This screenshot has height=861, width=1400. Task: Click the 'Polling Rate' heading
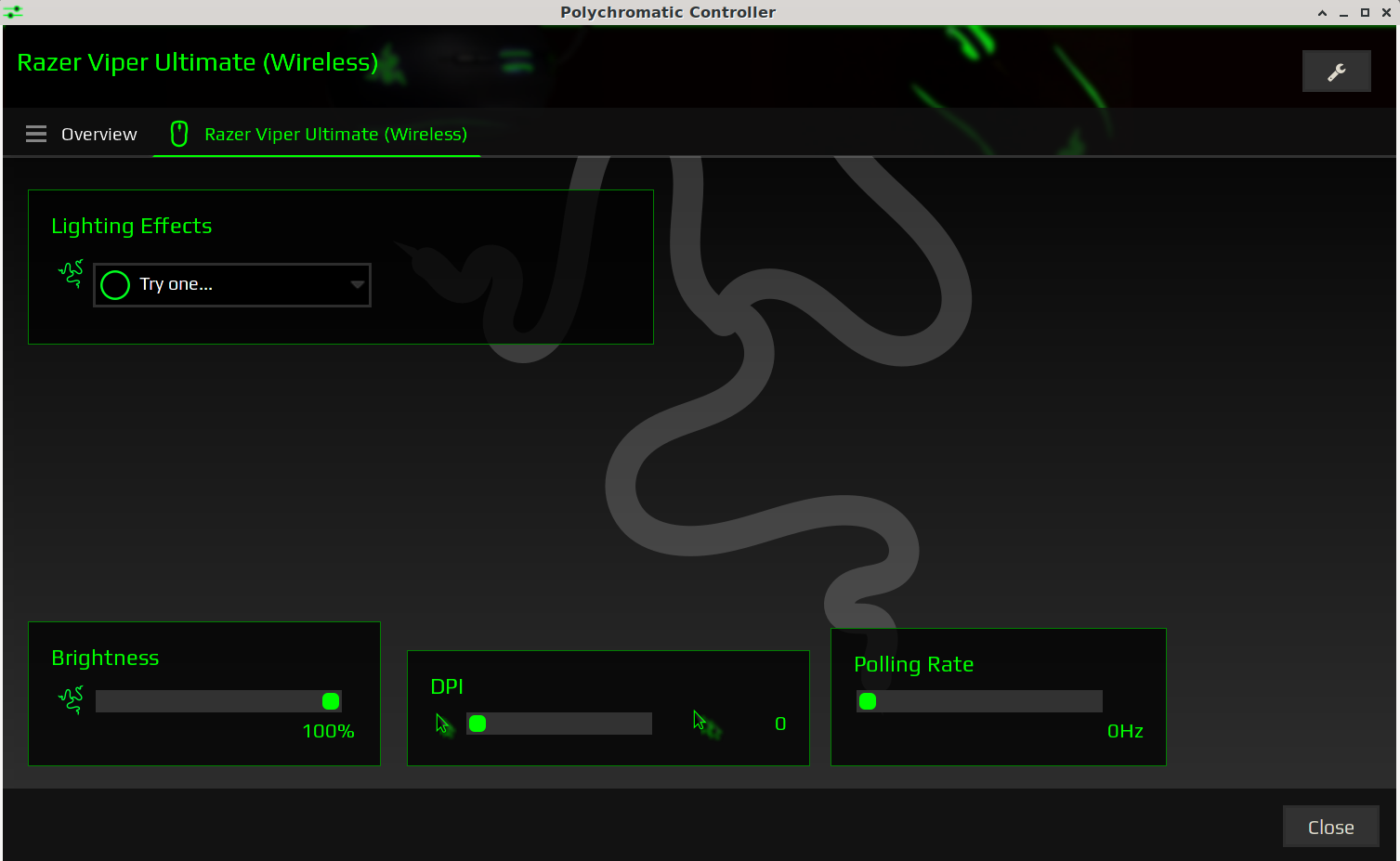click(914, 664)
